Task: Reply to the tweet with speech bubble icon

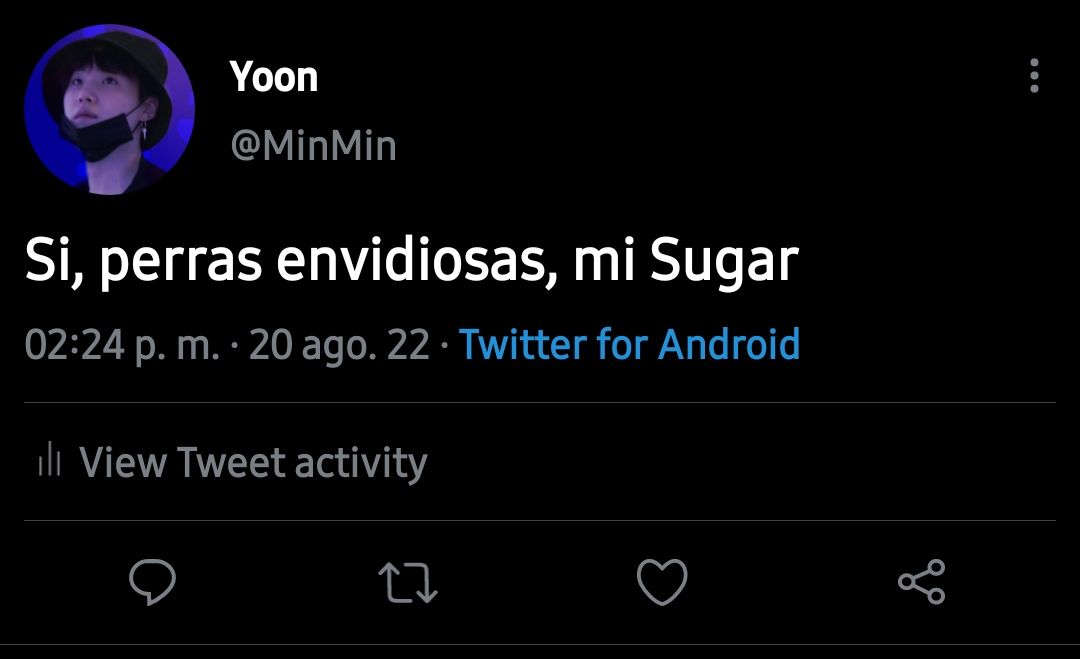Action: point(152,582)
